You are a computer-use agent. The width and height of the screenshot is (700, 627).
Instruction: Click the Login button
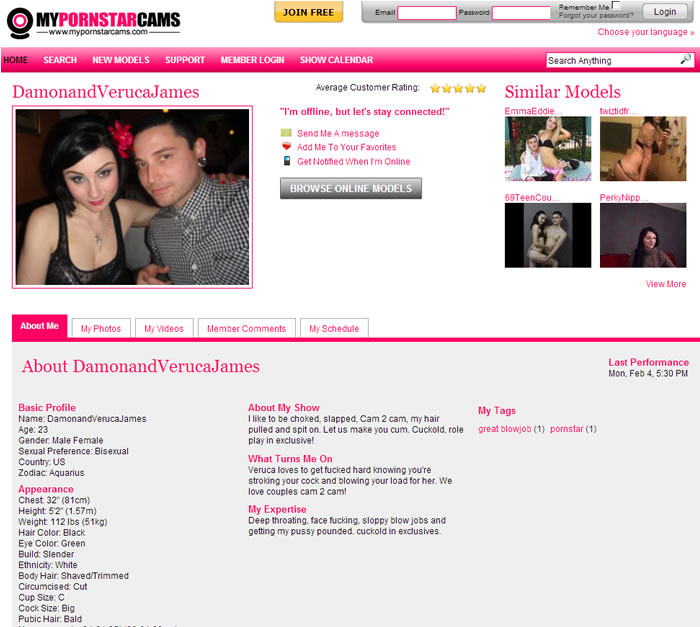click(x=665, y=12)
